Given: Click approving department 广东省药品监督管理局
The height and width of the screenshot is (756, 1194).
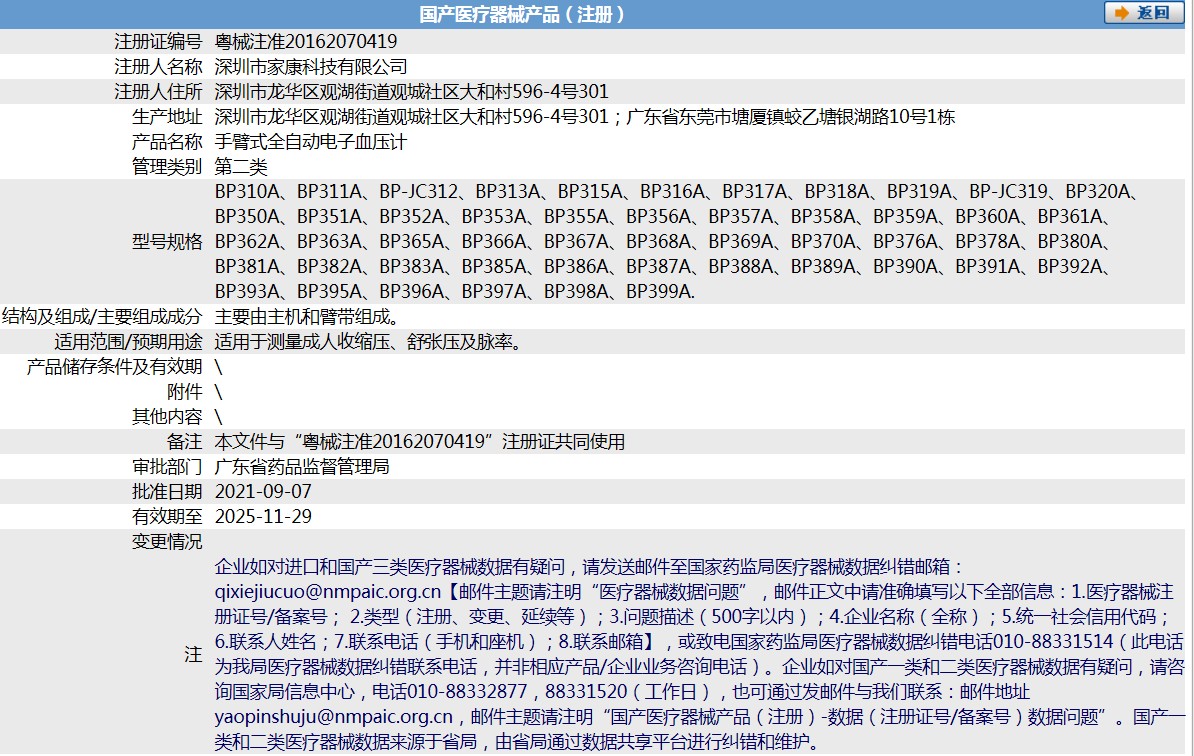Looking at the screenshot, I should [x=302, y=467].
